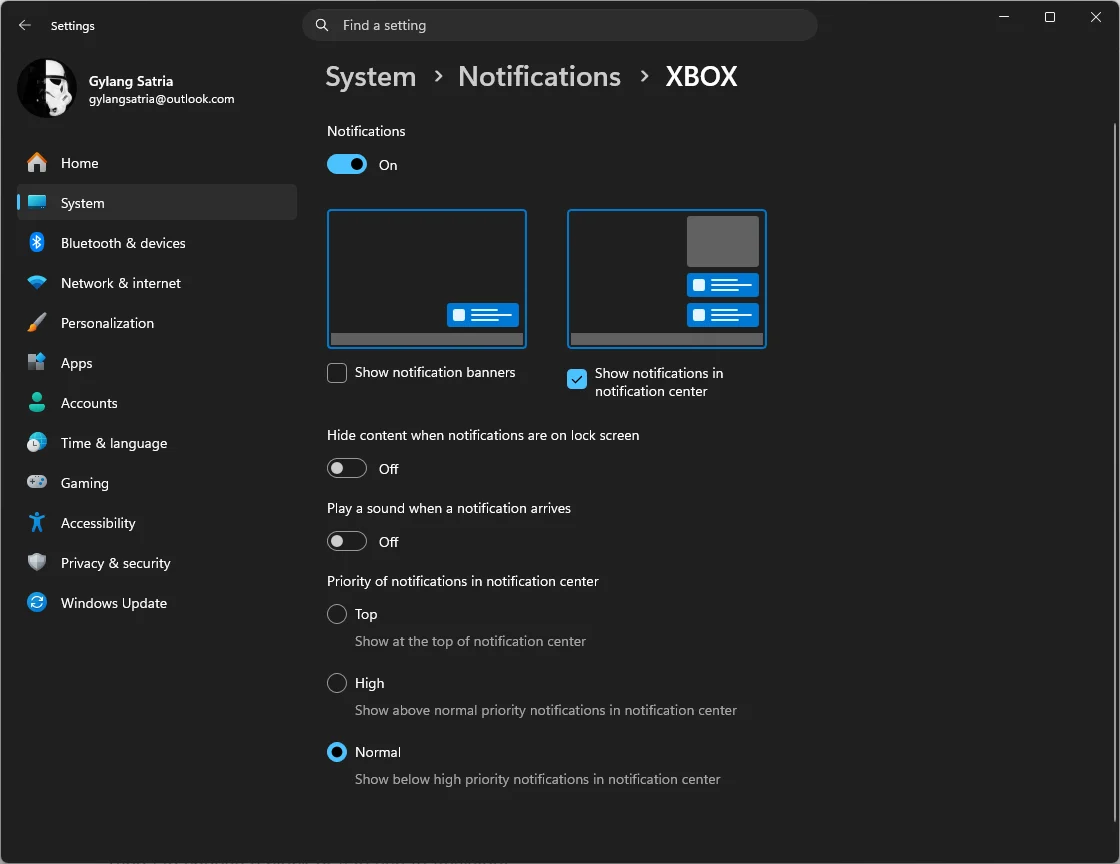Image resolution: width=1120 pixels, height=864 pixels.
Task: Minimize the Settings window
Action: tap(1004, 16)
